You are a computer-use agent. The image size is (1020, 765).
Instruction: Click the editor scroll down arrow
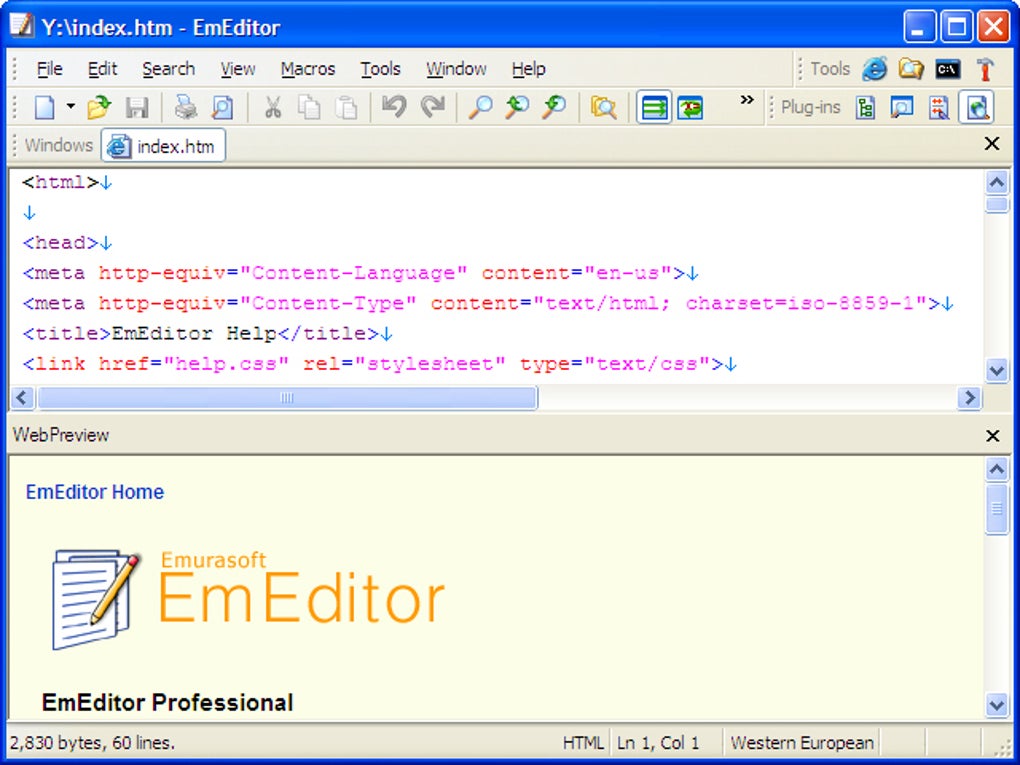997,370
